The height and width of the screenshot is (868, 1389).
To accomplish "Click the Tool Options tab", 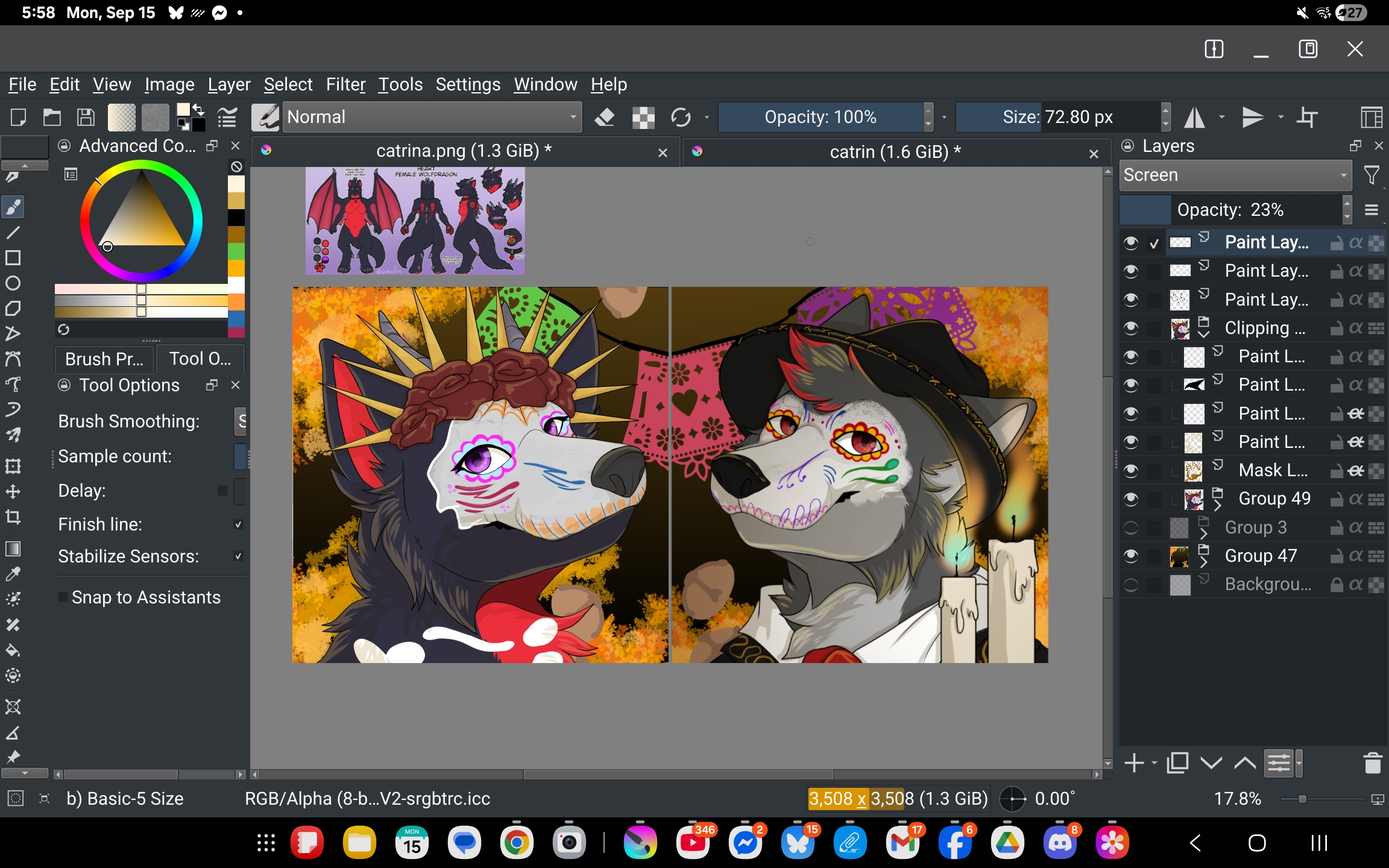I will point(200,359).
